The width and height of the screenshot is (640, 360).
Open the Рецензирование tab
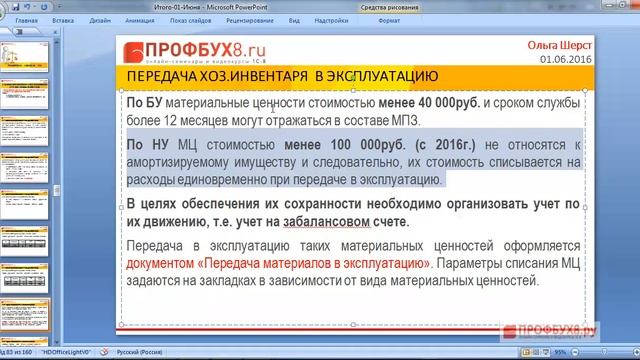tap(250, 20)
